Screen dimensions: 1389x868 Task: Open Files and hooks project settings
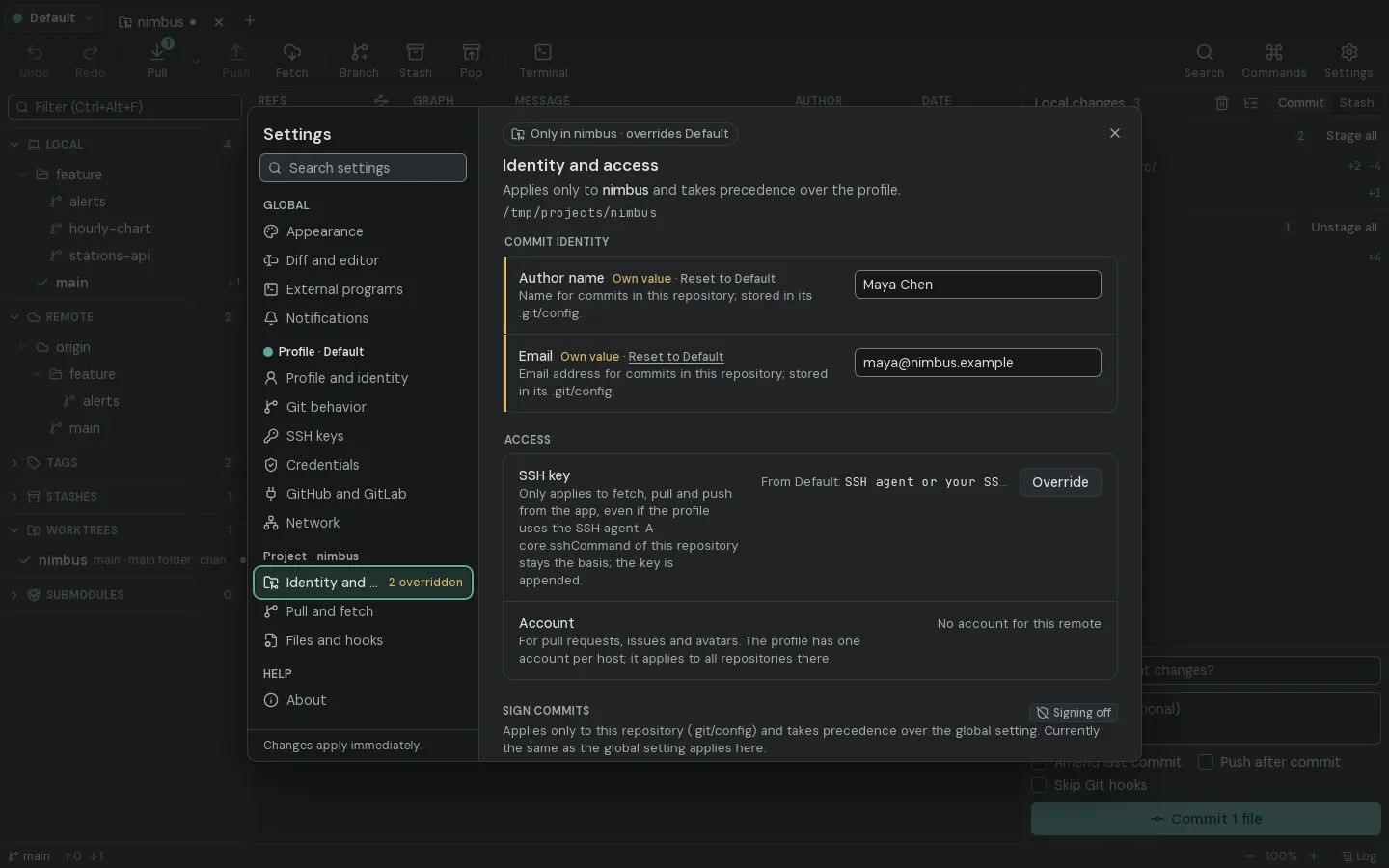(363, 640)
